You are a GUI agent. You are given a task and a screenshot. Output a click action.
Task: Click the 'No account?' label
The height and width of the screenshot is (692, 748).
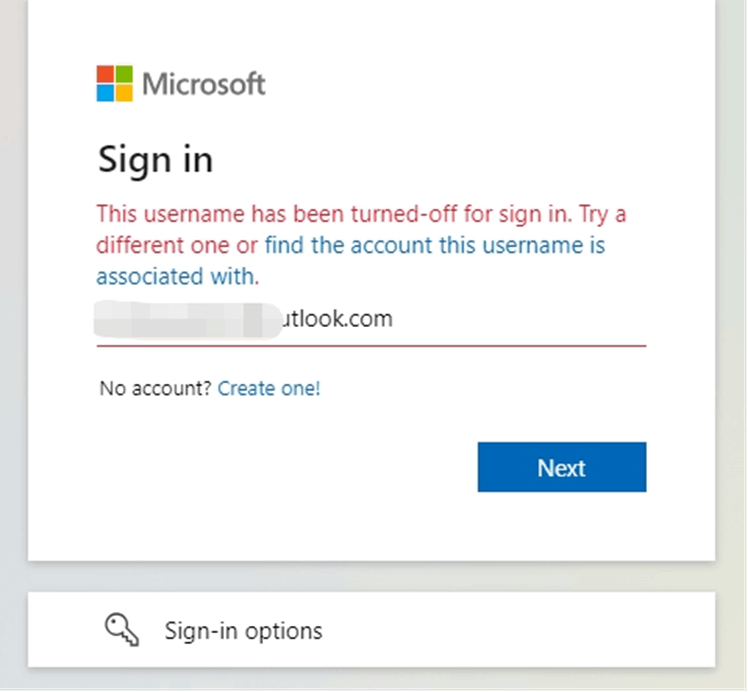(x=155, y=388)
